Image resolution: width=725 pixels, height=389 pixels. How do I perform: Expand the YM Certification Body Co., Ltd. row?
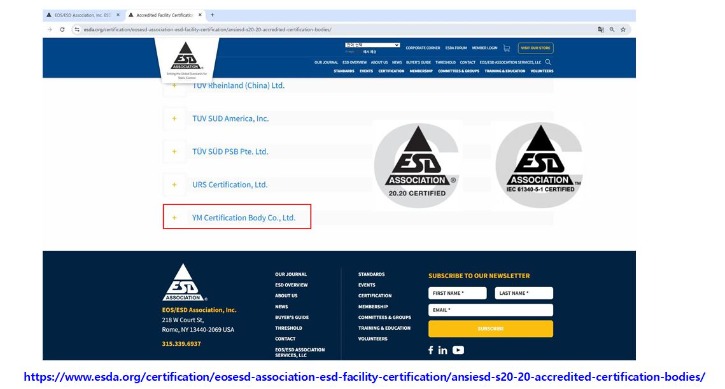pos(237,217)
